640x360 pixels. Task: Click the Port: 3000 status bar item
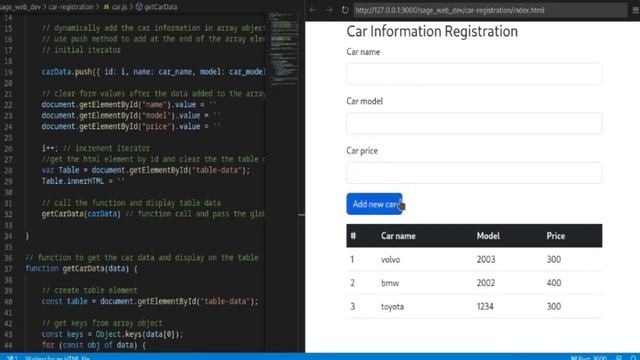tap(589, 358)
